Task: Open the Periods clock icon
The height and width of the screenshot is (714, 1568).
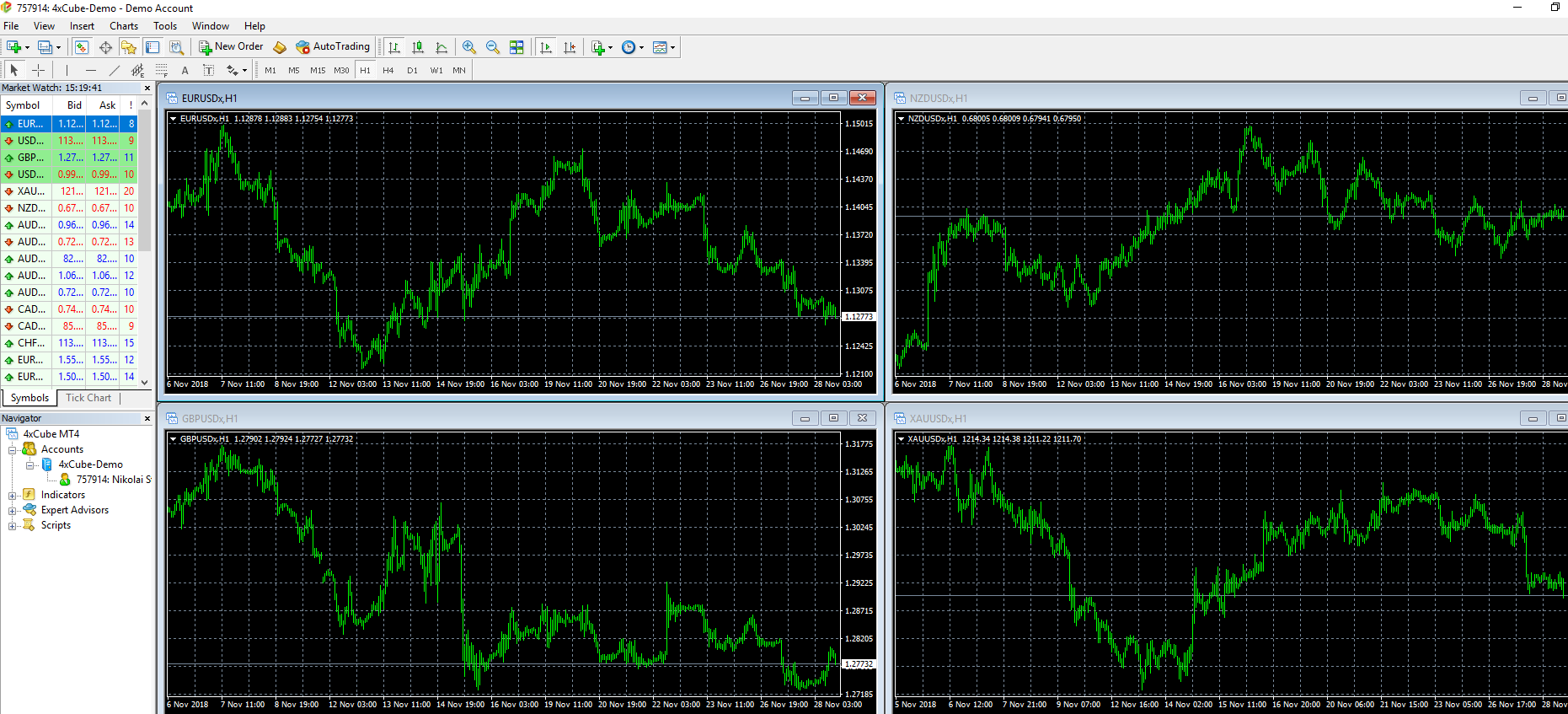Action: tap(629, 47)
